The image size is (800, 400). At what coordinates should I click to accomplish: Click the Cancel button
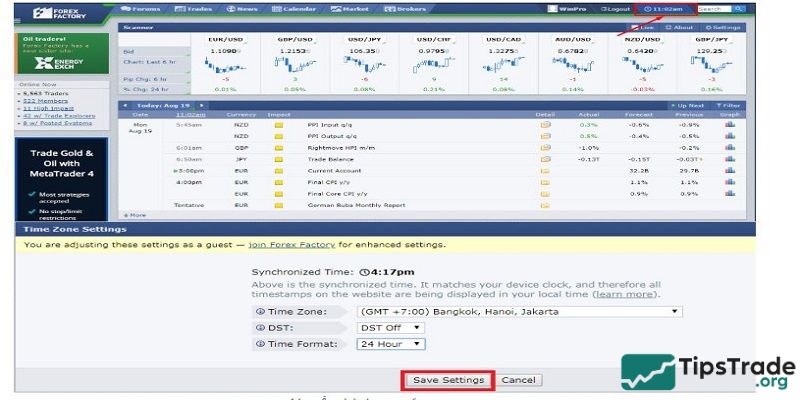[x=519, y=380]
